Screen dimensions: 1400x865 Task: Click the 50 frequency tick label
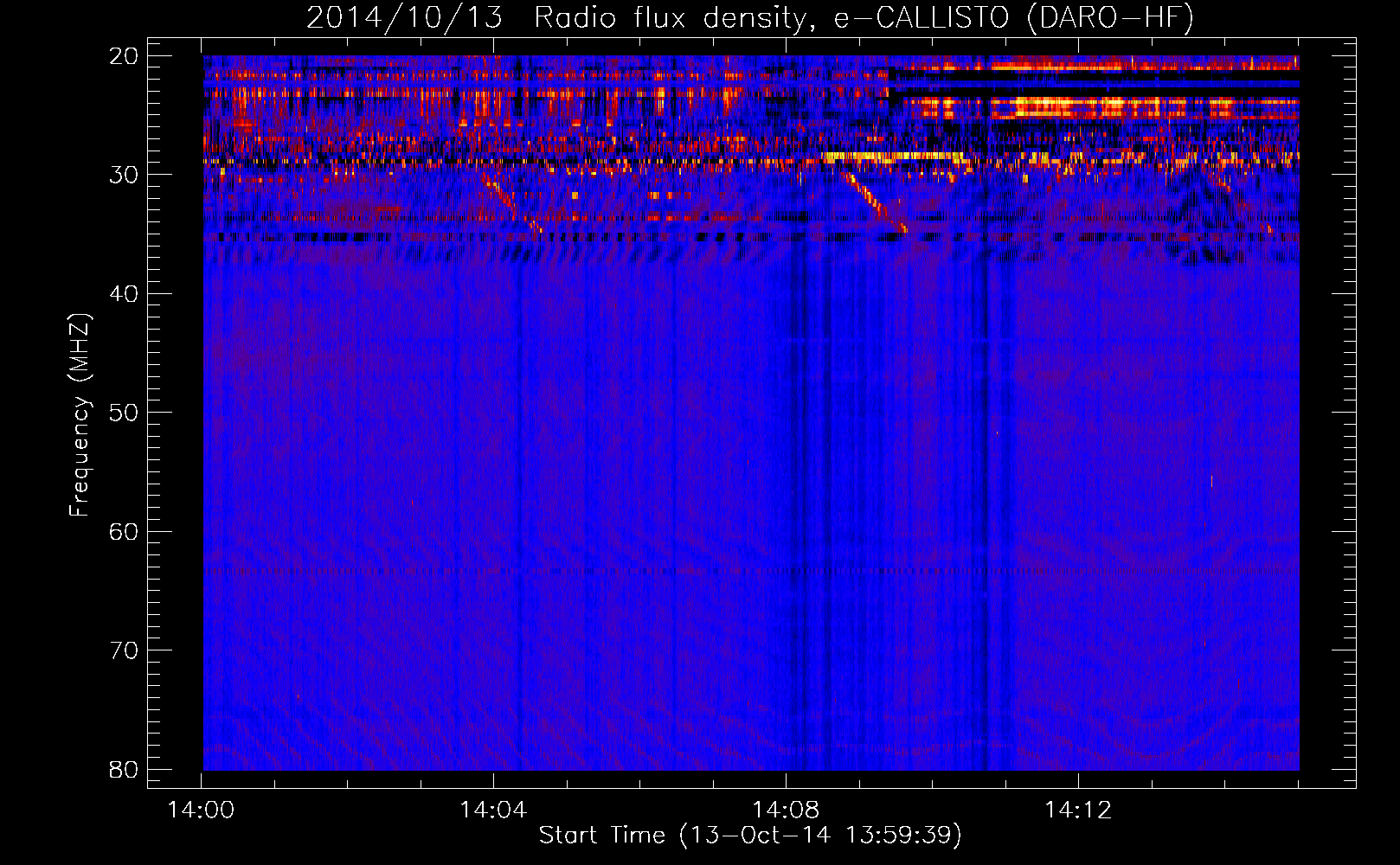(124, 413)
